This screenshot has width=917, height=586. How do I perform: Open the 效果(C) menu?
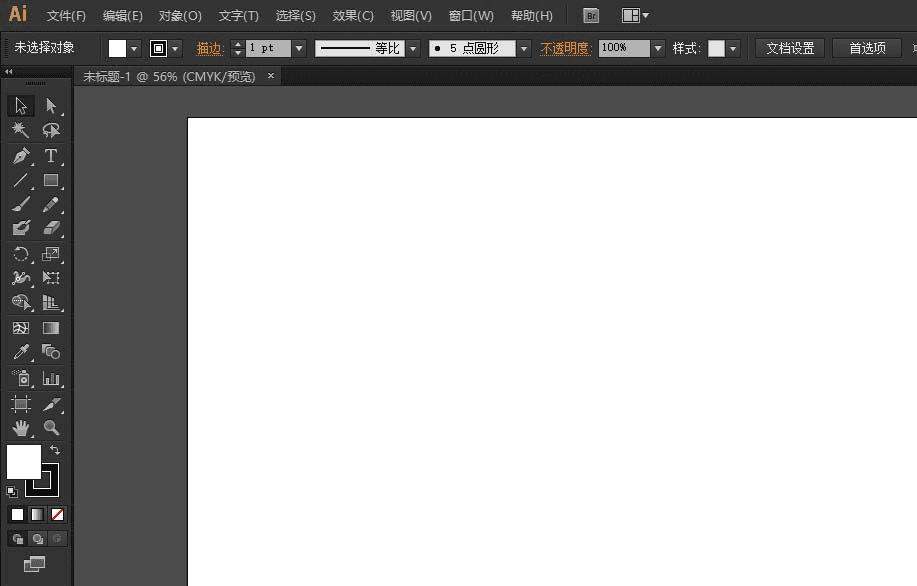[353, 16]
